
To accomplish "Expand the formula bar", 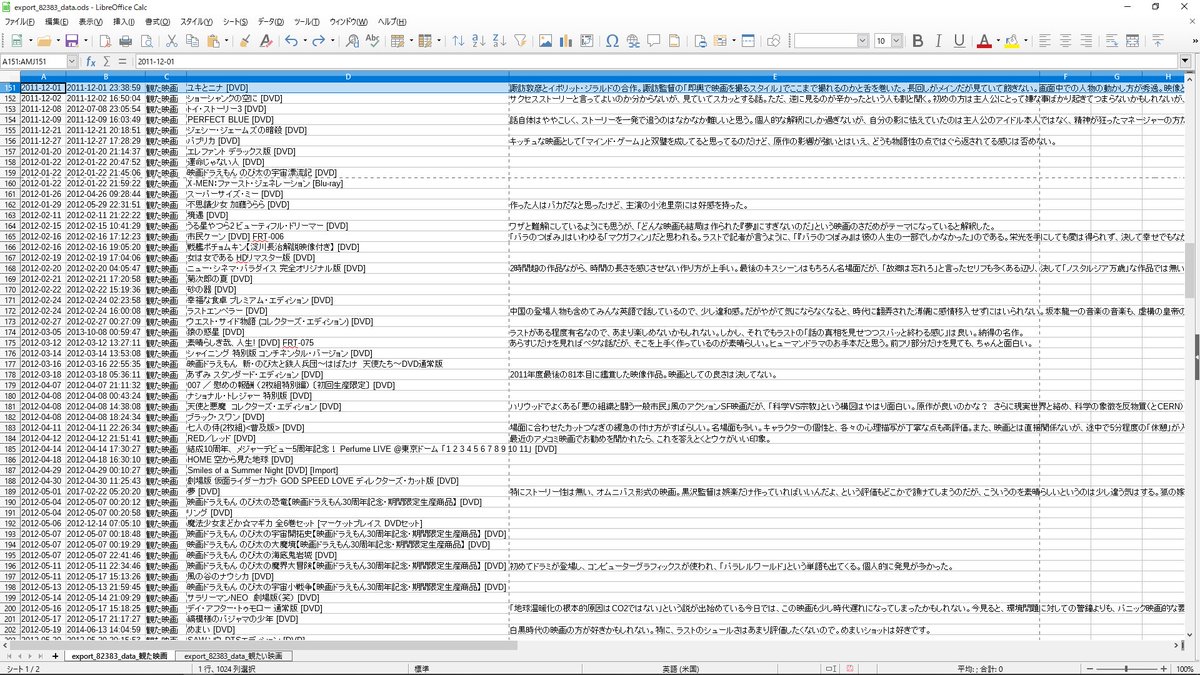I will 1185,61.
